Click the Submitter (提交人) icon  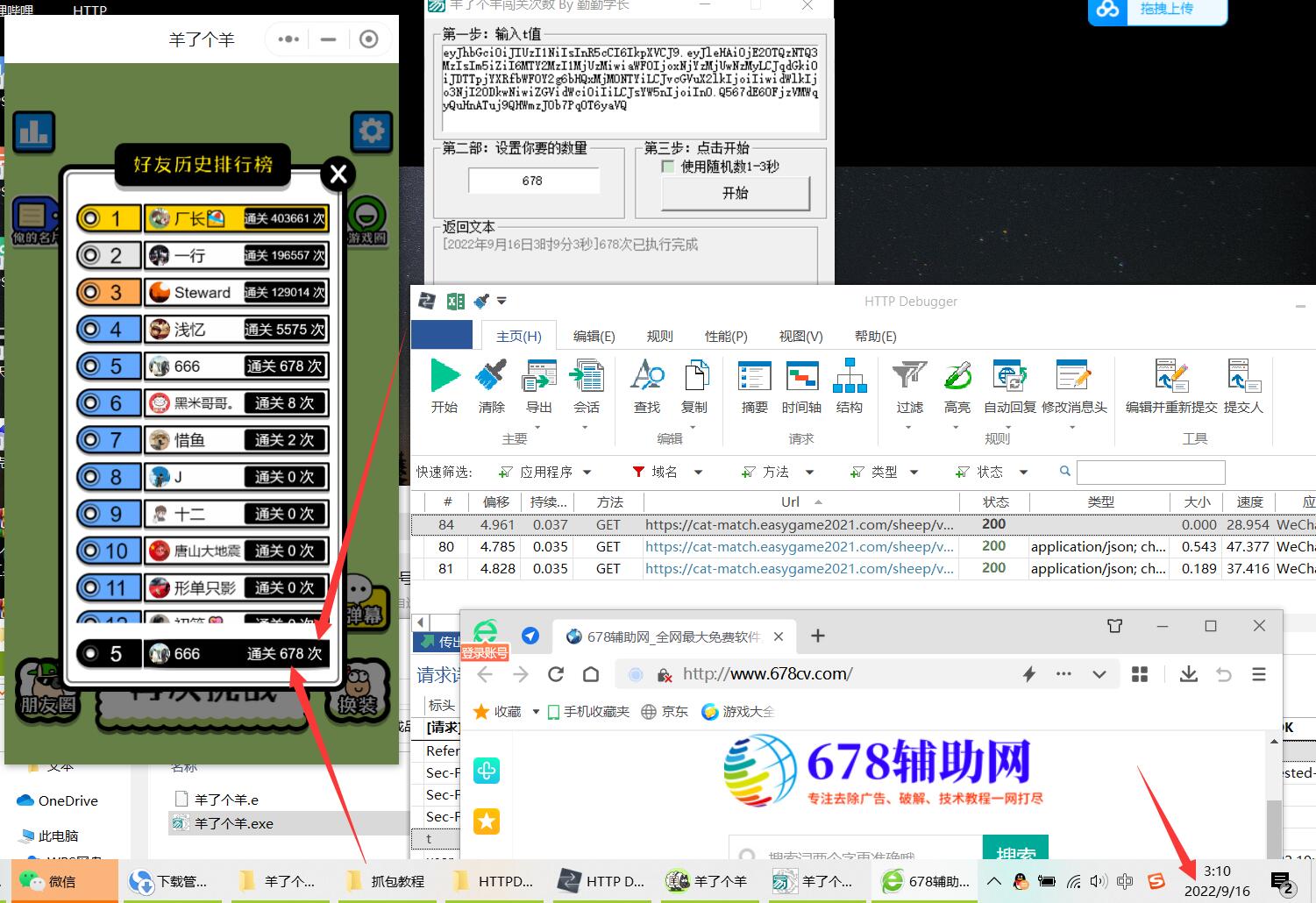pos(1243,375)
